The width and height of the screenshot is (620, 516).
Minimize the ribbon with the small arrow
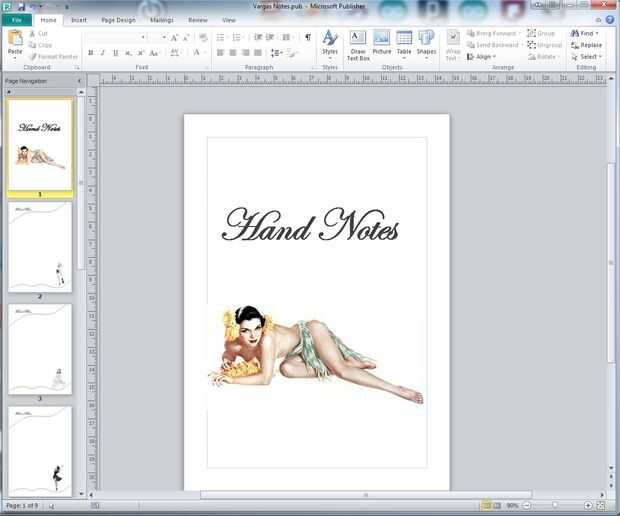[599, 20]
